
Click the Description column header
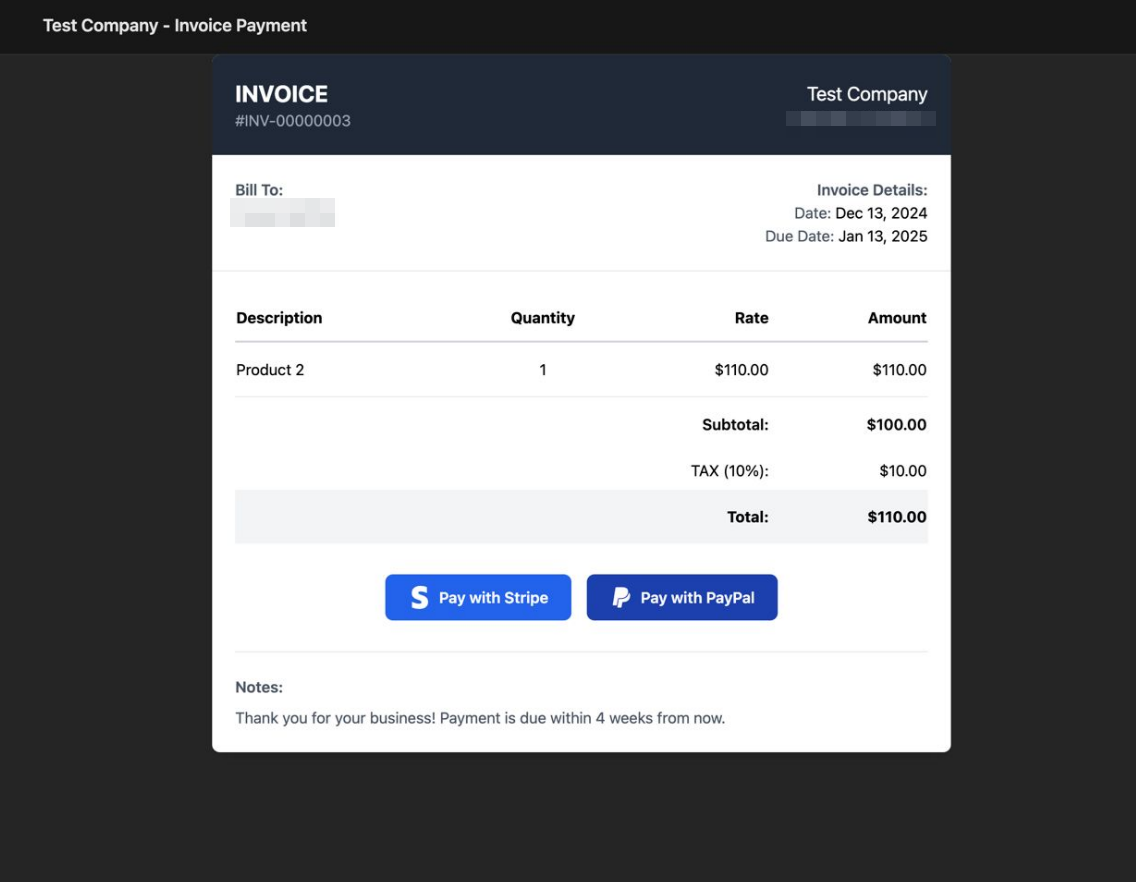click(x=279, y=317)
